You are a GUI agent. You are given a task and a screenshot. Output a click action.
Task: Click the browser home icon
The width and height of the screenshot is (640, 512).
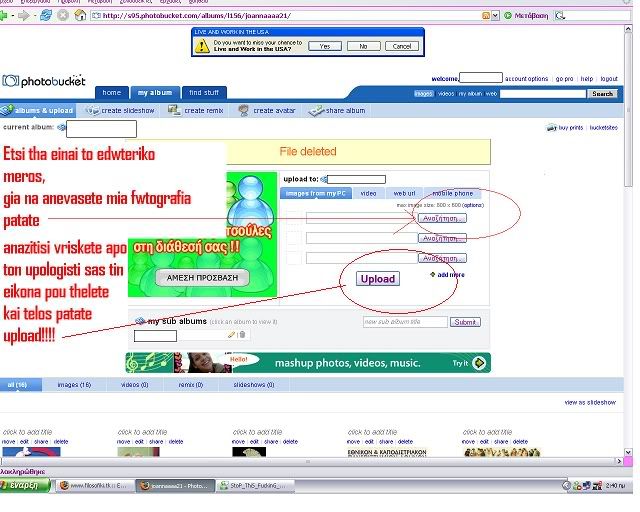(x=76, y=16)
